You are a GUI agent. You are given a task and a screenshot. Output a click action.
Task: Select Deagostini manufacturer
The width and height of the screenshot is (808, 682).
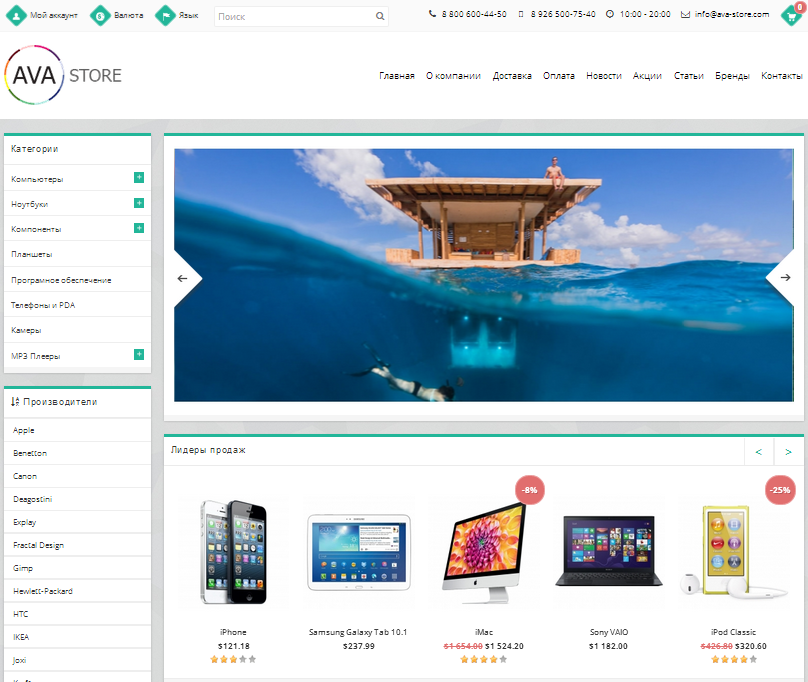point(32,500)
